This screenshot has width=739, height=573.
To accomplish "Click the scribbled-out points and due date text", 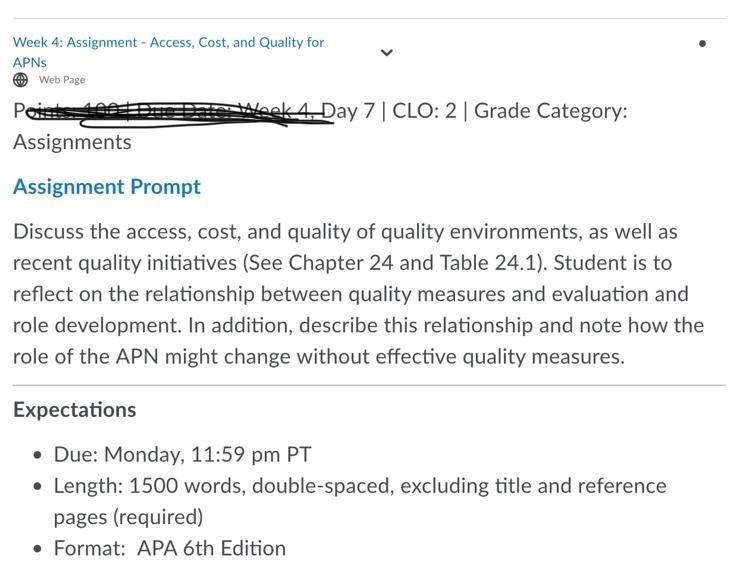I will click(173, 114).
